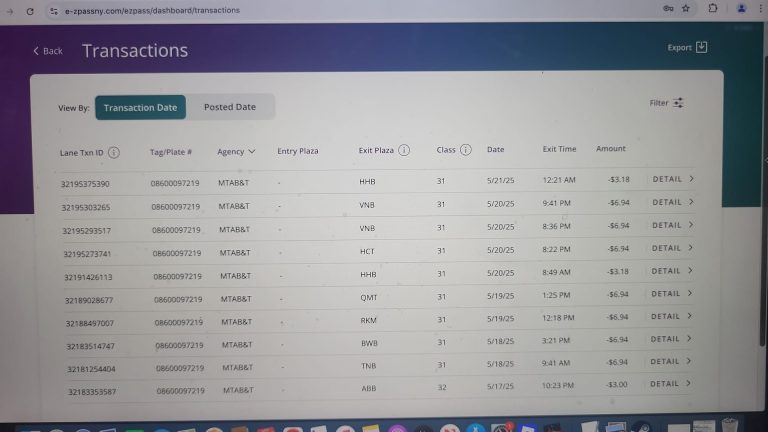The width and height of the screenshot is (768, 432).
Task: Click the browser reload icon
Action: tap(30, 10)
